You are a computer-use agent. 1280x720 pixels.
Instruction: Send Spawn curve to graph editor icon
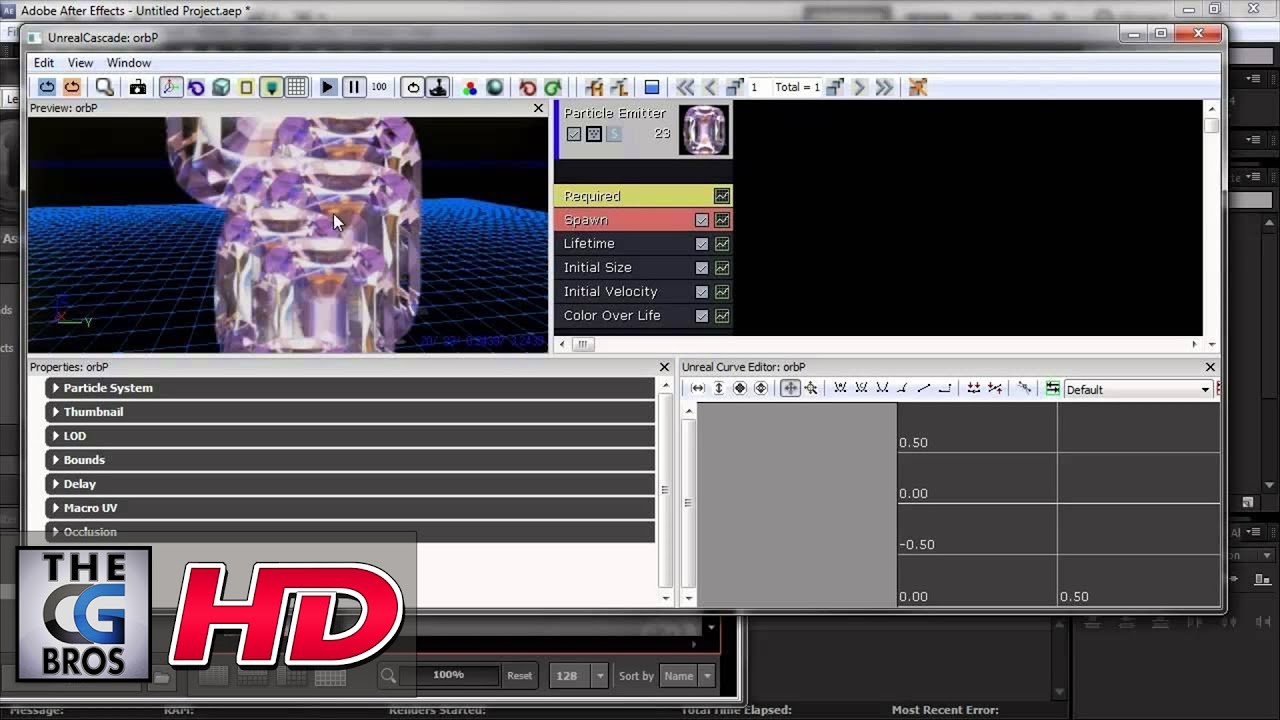[722, 220]
